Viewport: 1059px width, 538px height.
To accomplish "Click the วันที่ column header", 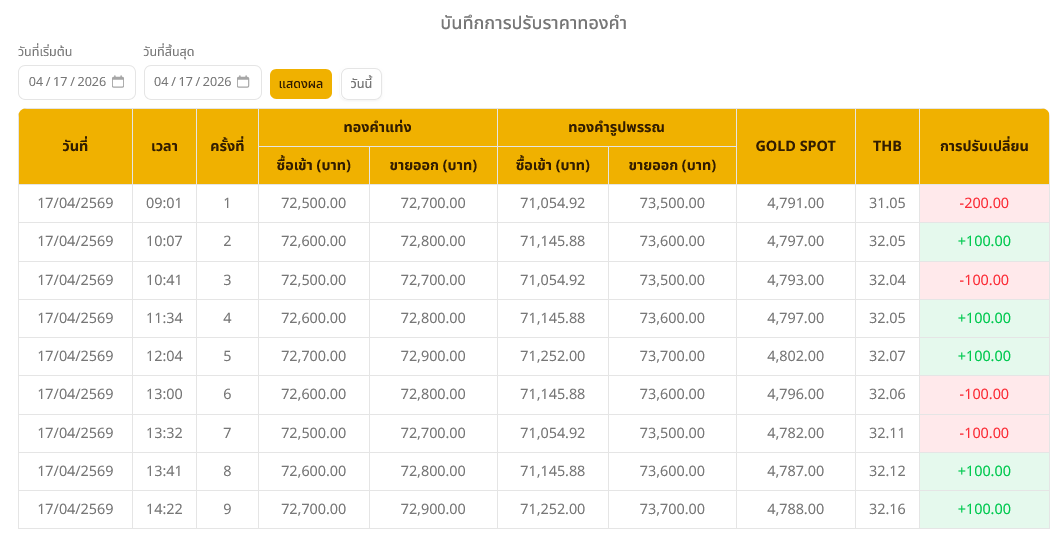I will click(x=75, y=146).
